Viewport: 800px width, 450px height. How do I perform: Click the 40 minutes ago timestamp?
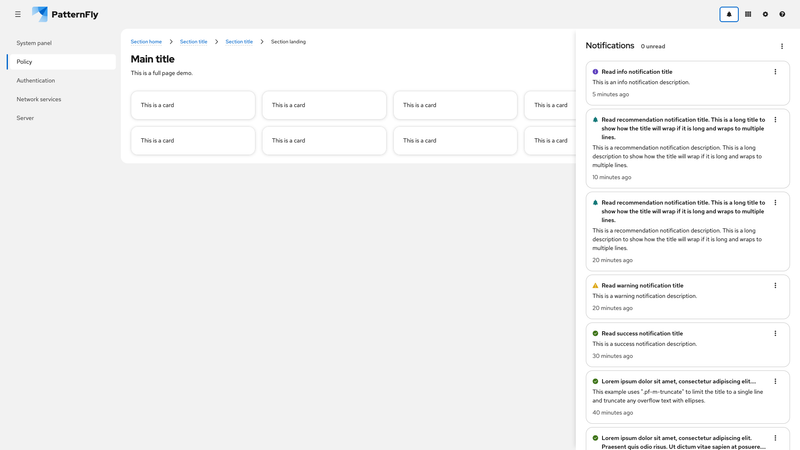pyautogui.click(x=612, y=413)
